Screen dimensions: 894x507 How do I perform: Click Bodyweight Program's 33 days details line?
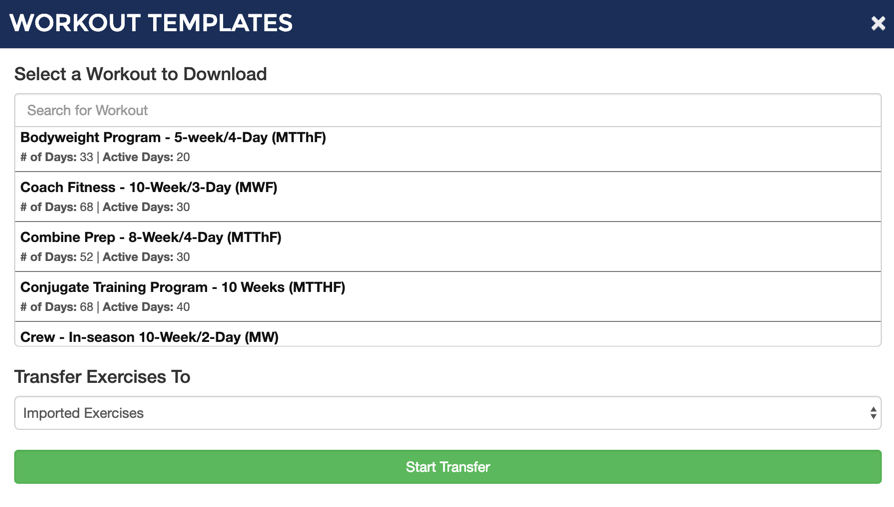[x=105, y=157]
